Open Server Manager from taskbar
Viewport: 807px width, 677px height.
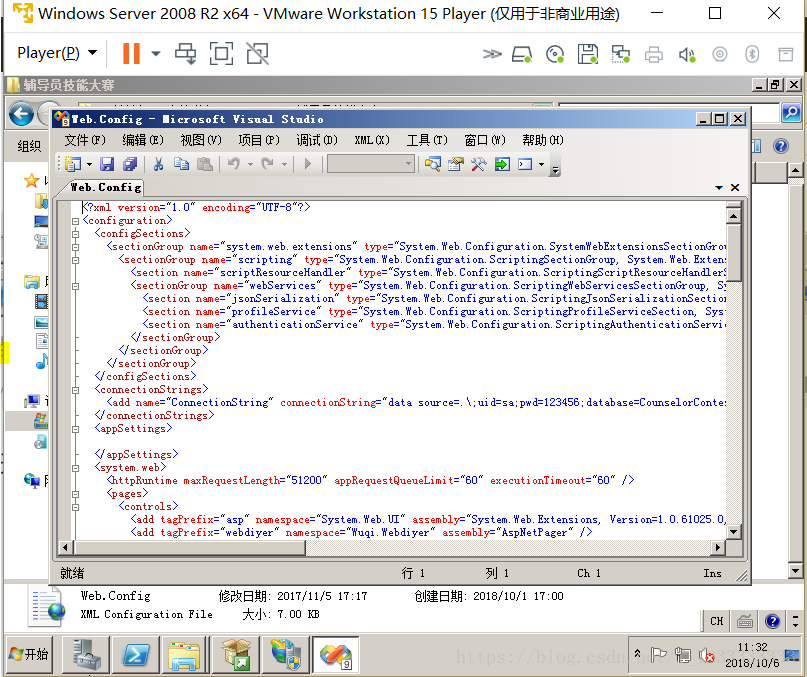pos(86,654)
